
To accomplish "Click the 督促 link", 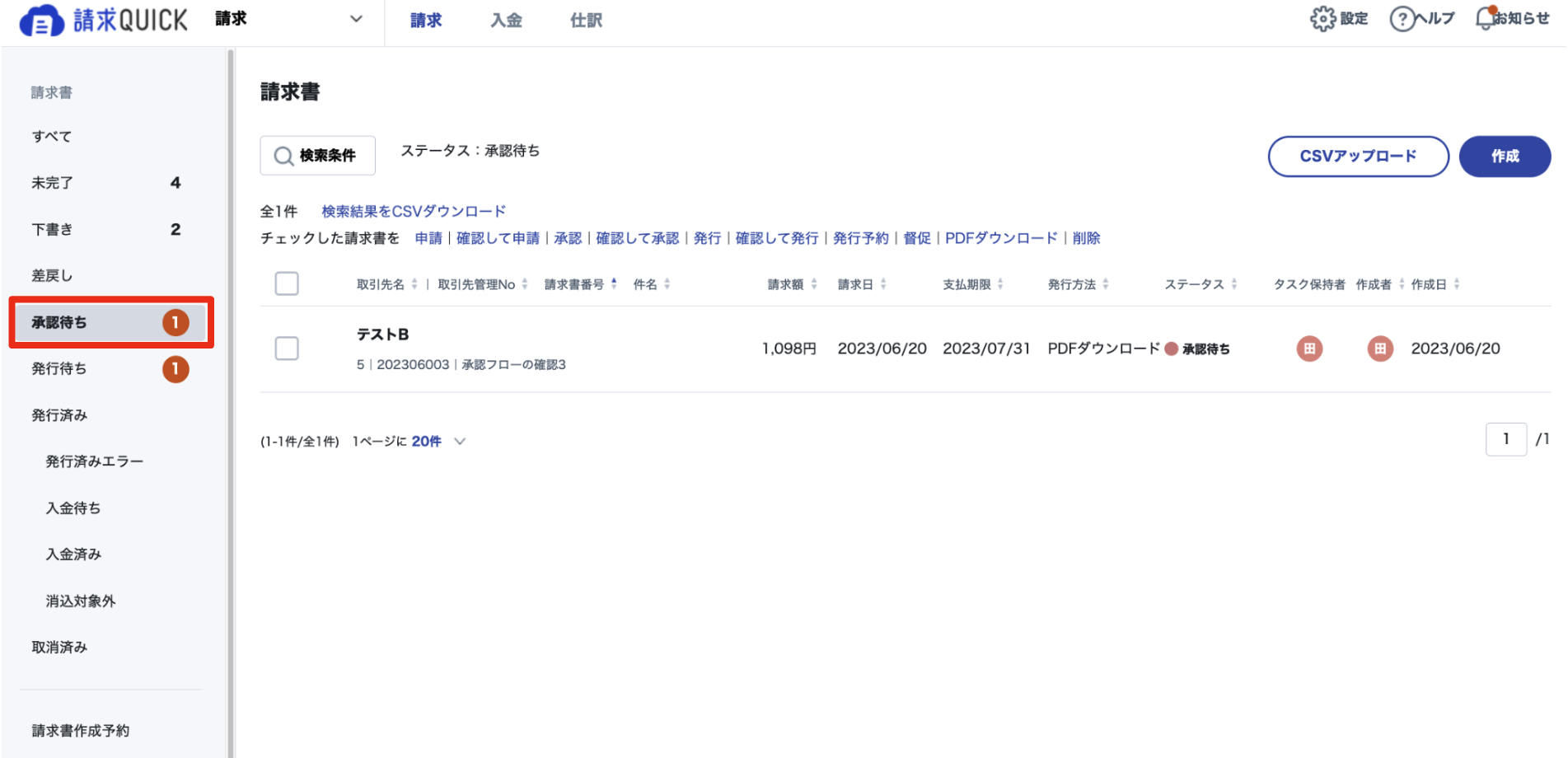I will pos(917,238).
